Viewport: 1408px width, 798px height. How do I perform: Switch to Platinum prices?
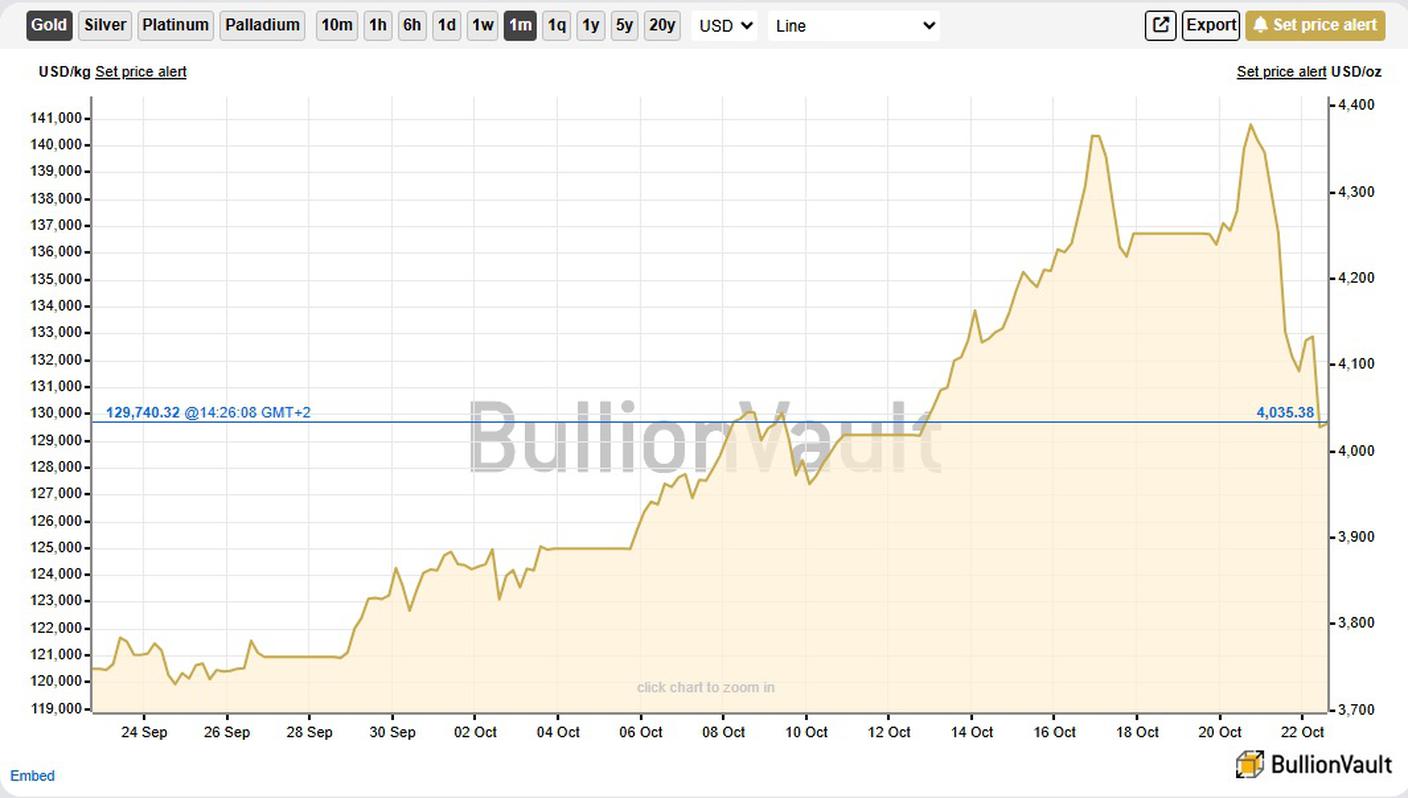pos(175,25)
